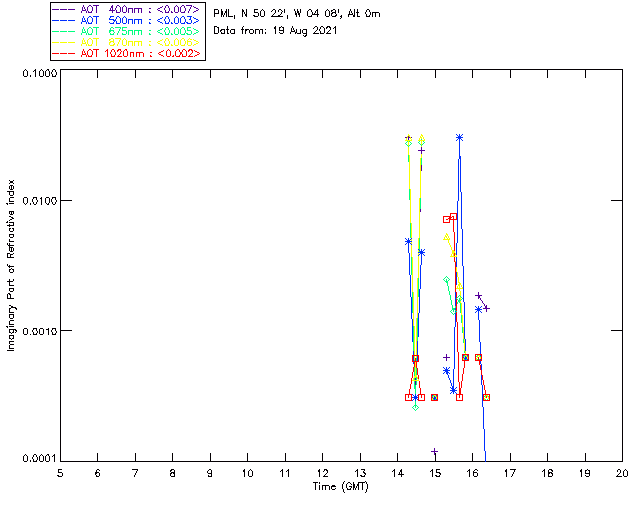Click the Data from 19 Aug 2021 text
Image resolution: width=640 pixels, height=512 pixels.
click(x=275, y=31)
